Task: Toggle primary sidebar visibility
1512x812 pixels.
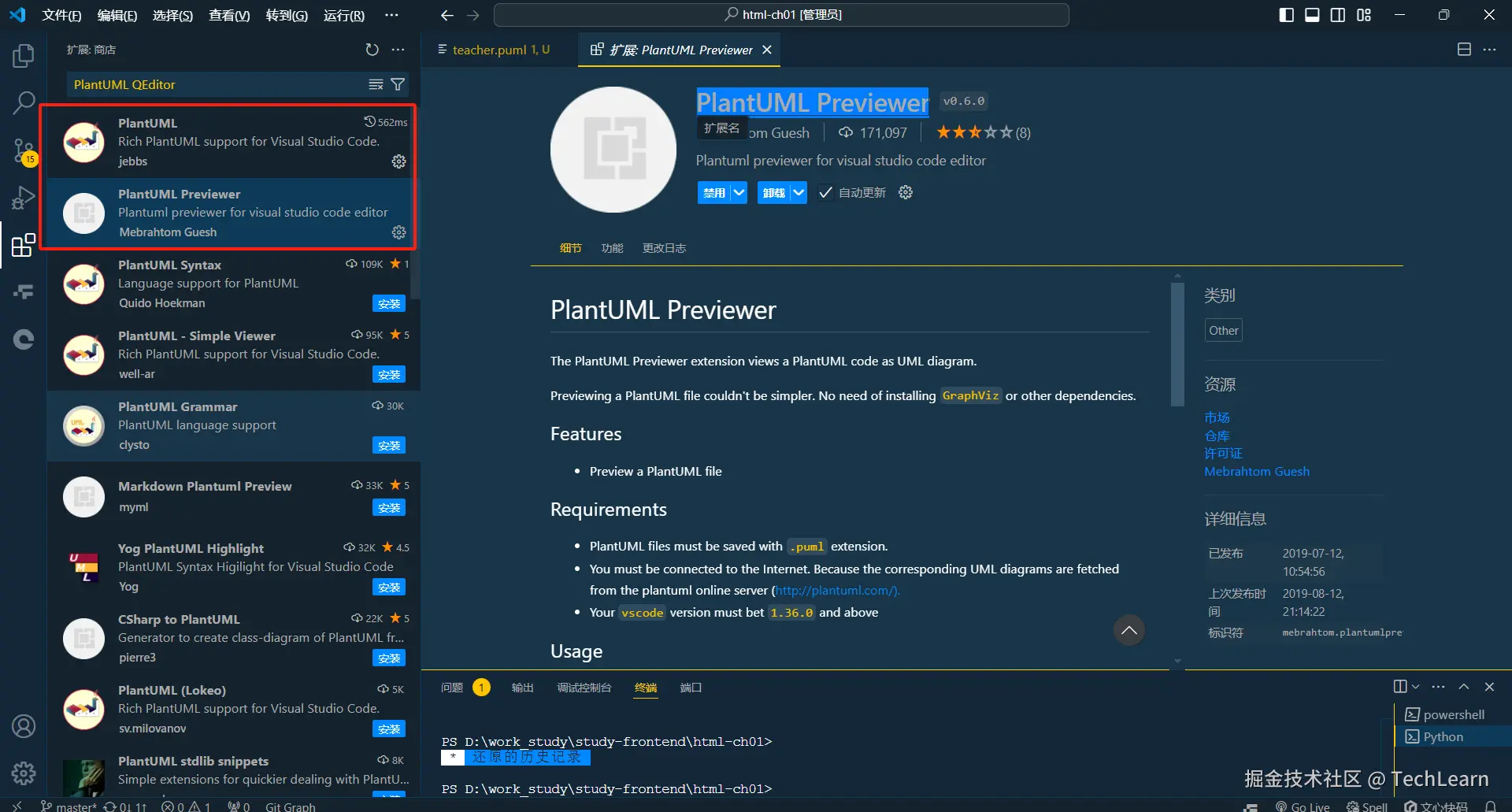Action: tap(1287, 15)
